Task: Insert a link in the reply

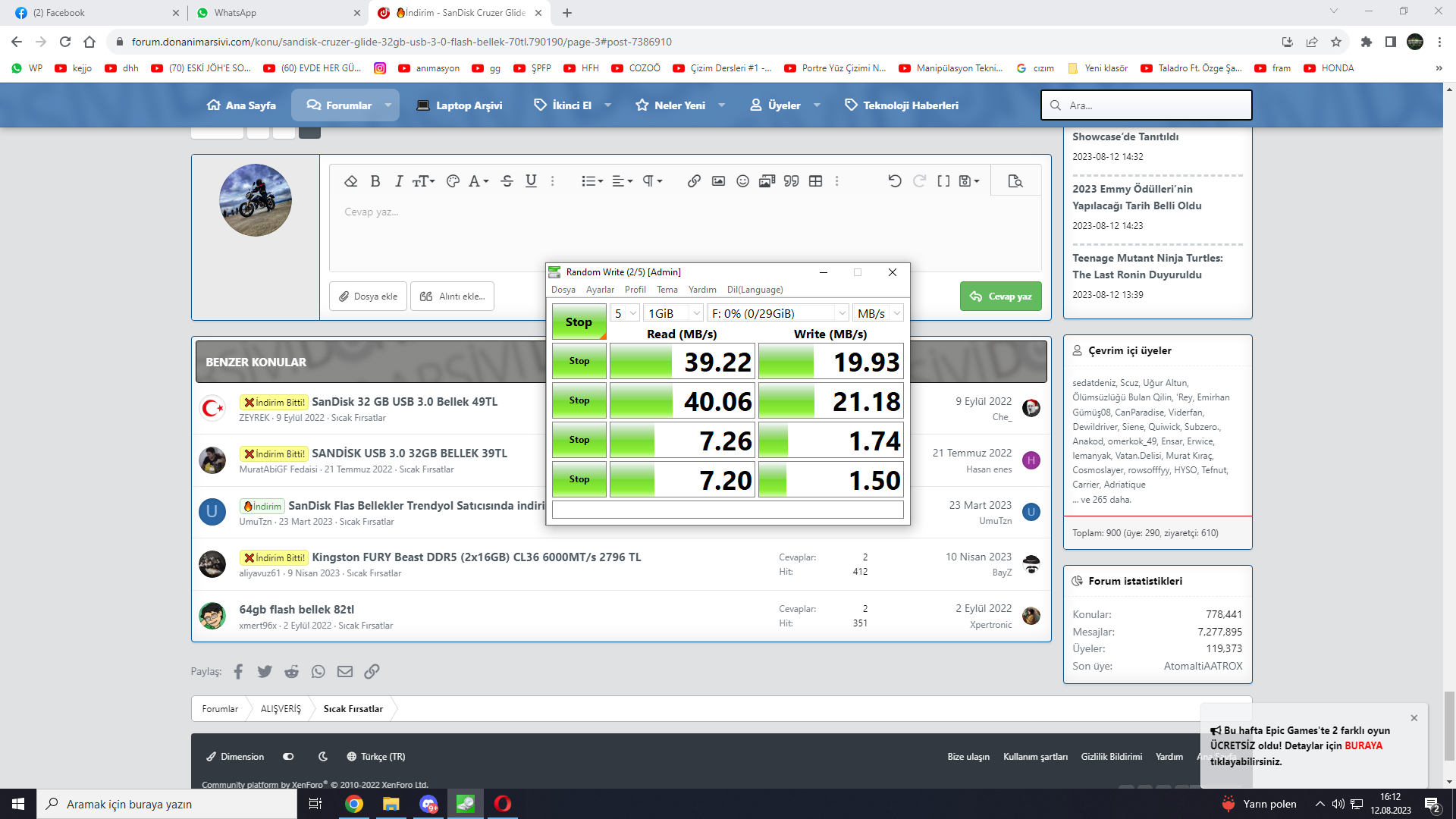Action: click(x=694, y=181)
